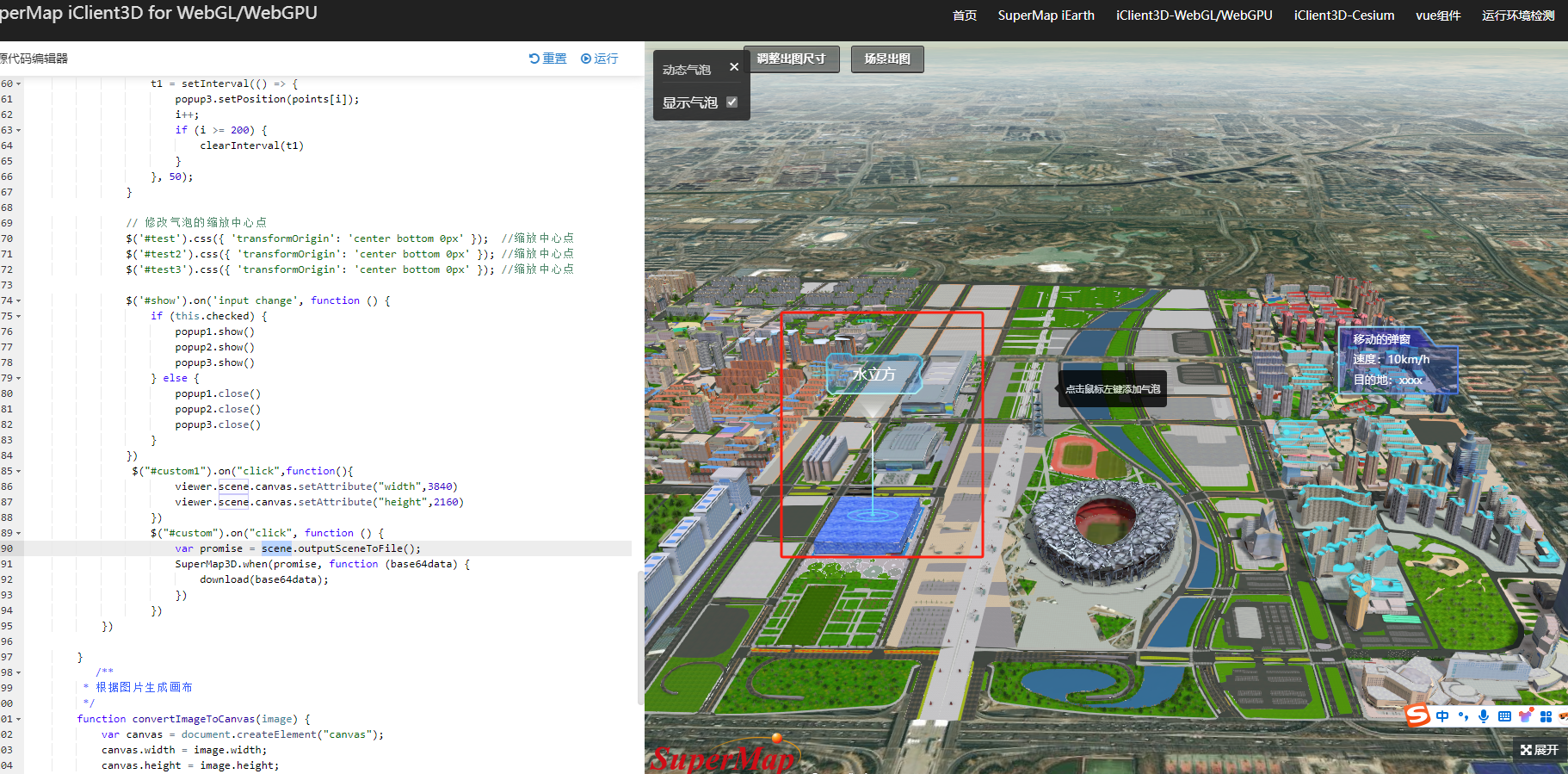Click the 点击鼠标左键添加气泡 tooltip

coord(1113,389)
